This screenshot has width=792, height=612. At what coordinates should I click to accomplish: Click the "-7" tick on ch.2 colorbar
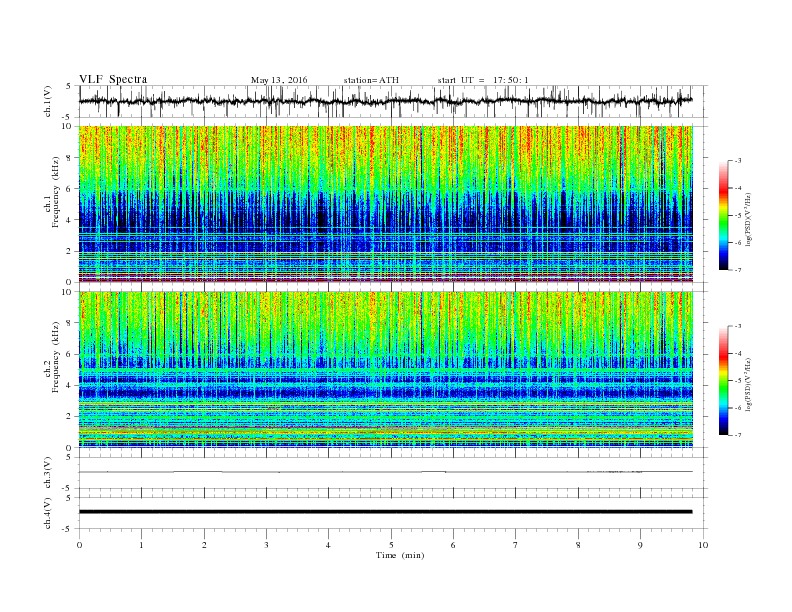[738, 435]
